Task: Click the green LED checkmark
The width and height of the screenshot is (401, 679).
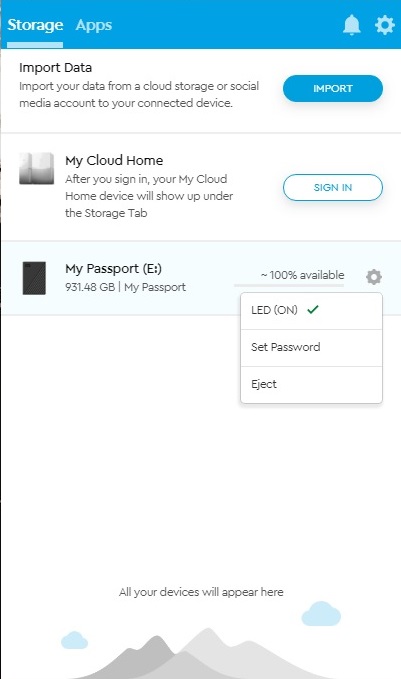Action: tap(313, 309)
